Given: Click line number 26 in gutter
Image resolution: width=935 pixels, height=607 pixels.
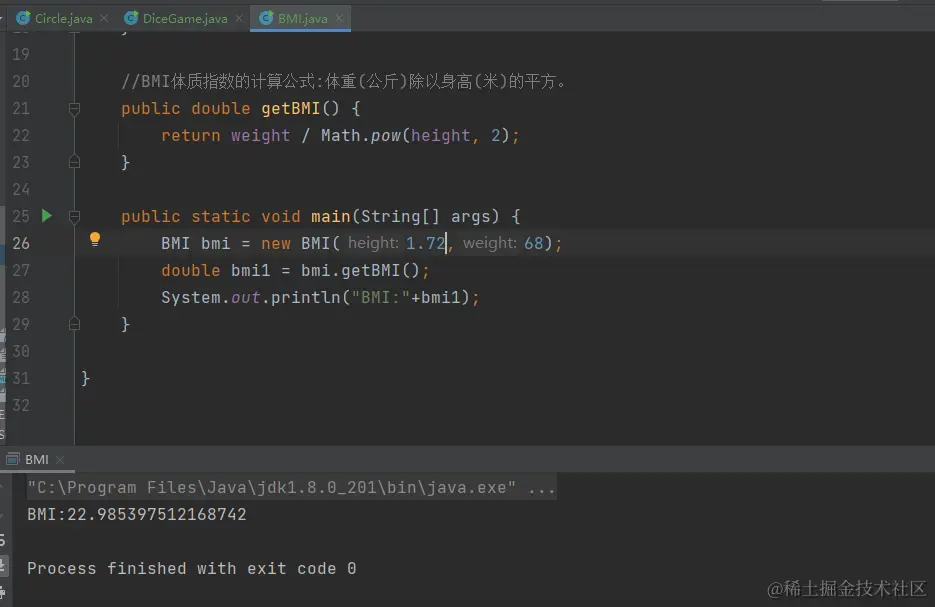Looking at the screenshot, I should coord(21,243).
